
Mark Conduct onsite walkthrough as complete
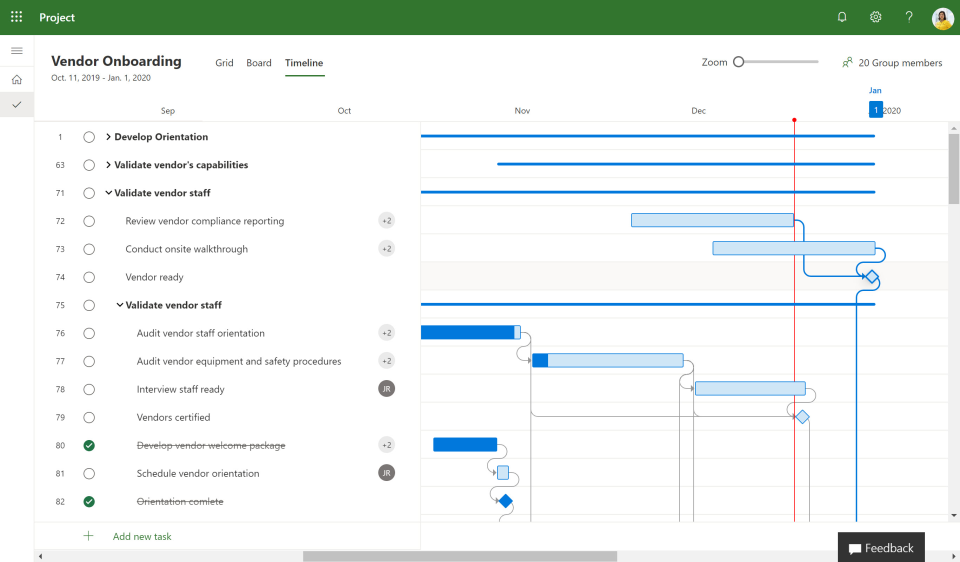89,249
